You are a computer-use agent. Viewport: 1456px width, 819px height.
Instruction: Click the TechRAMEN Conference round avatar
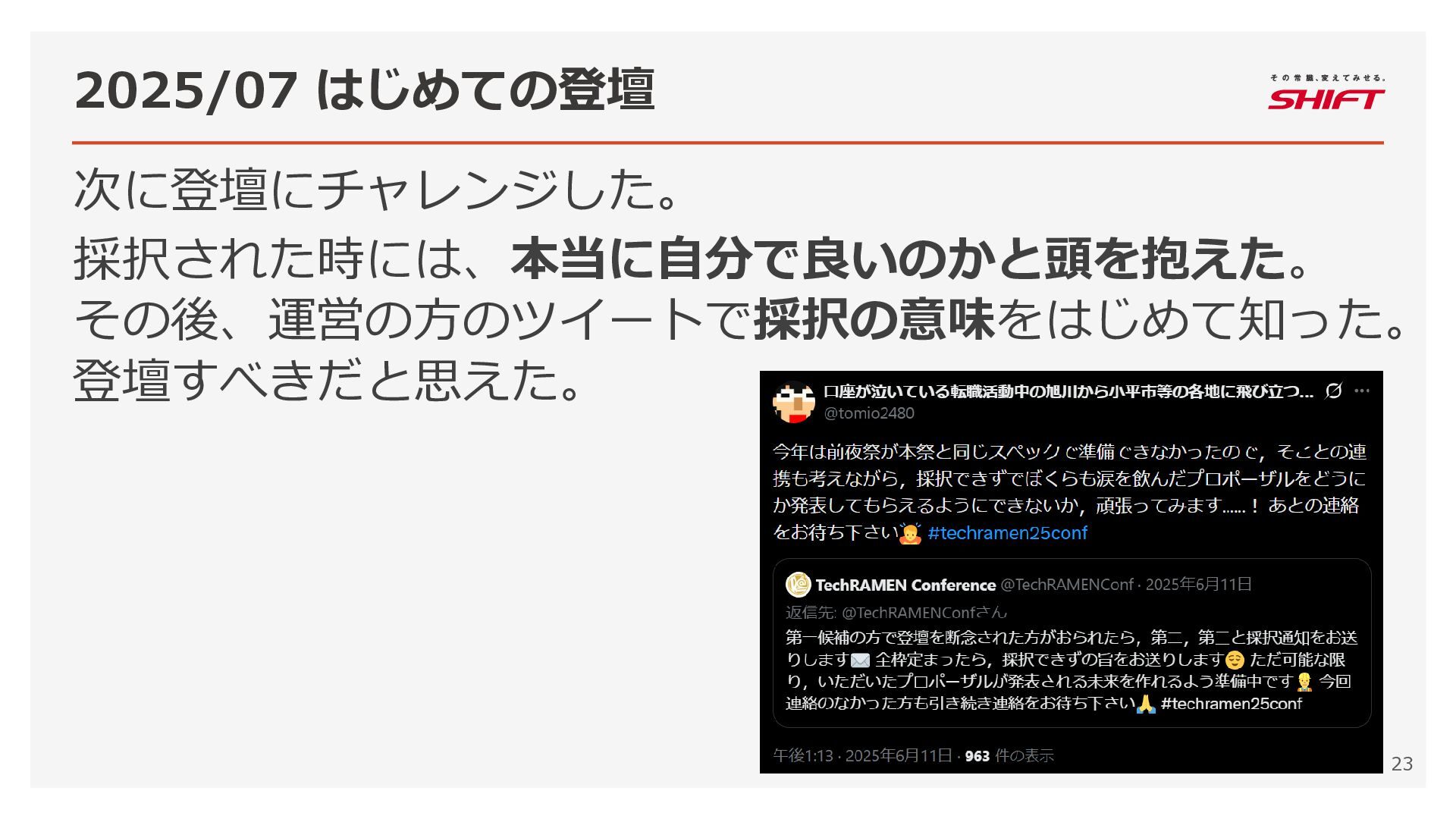799,585
